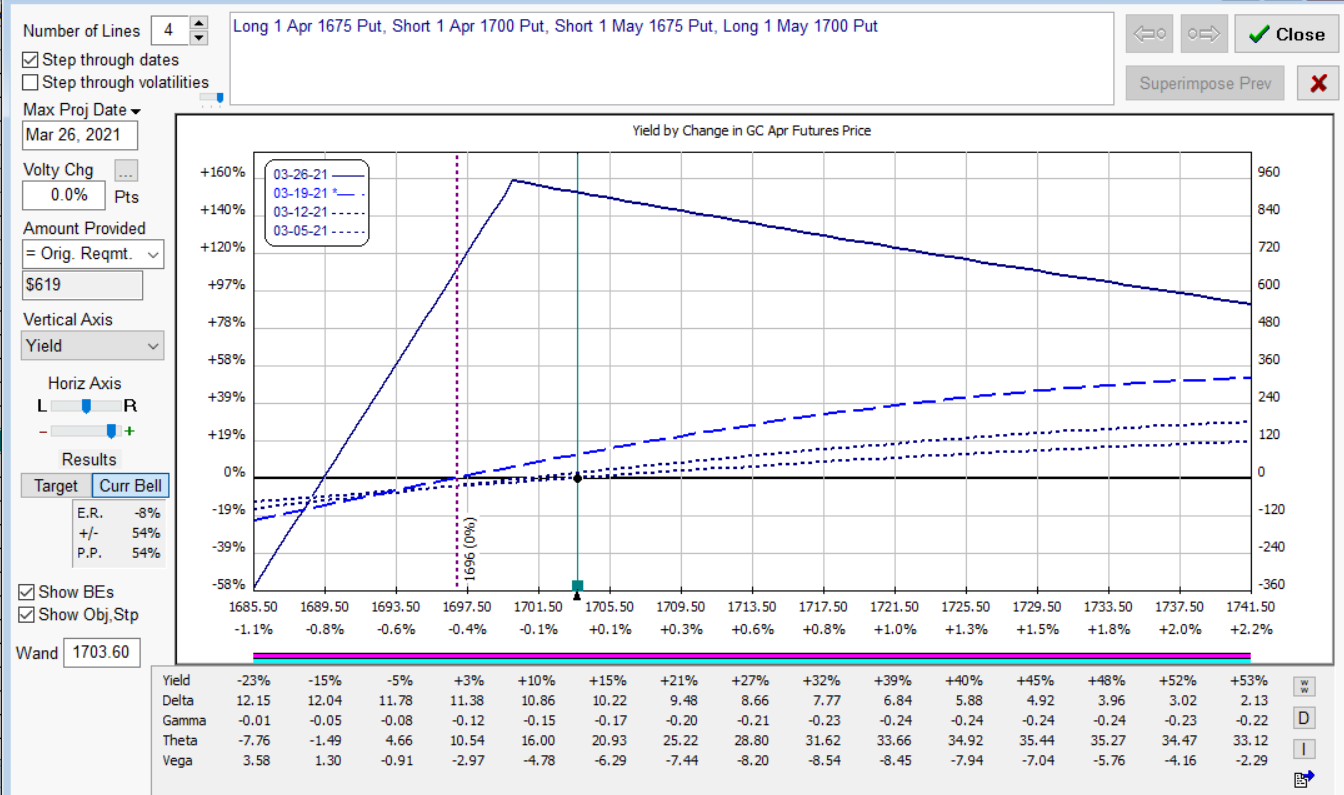Click the '960' right axis label
Viewport: 1344px width, 795px height.
(1268, 172)
